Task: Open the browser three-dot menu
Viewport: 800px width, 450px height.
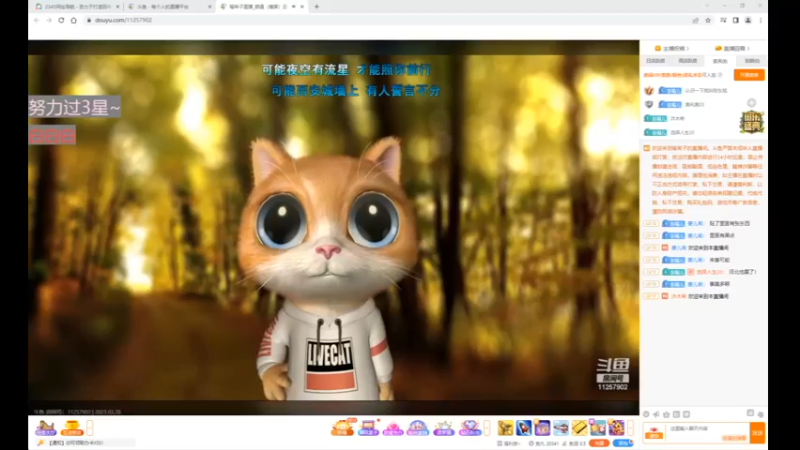Action: [x=761, y=20]
